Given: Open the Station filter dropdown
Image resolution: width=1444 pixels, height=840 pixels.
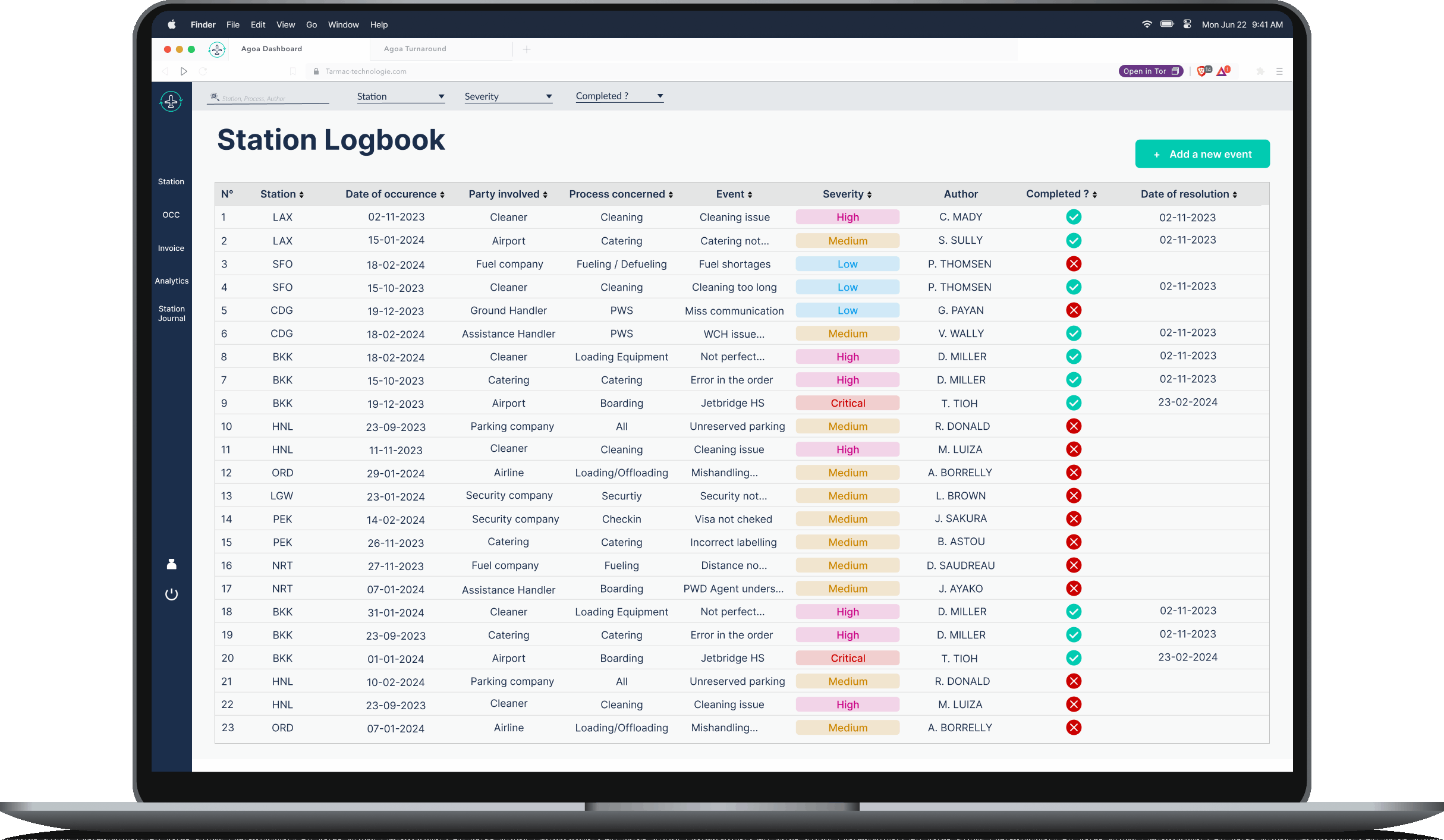Looking at the screenshot, I should pos(400,96).
